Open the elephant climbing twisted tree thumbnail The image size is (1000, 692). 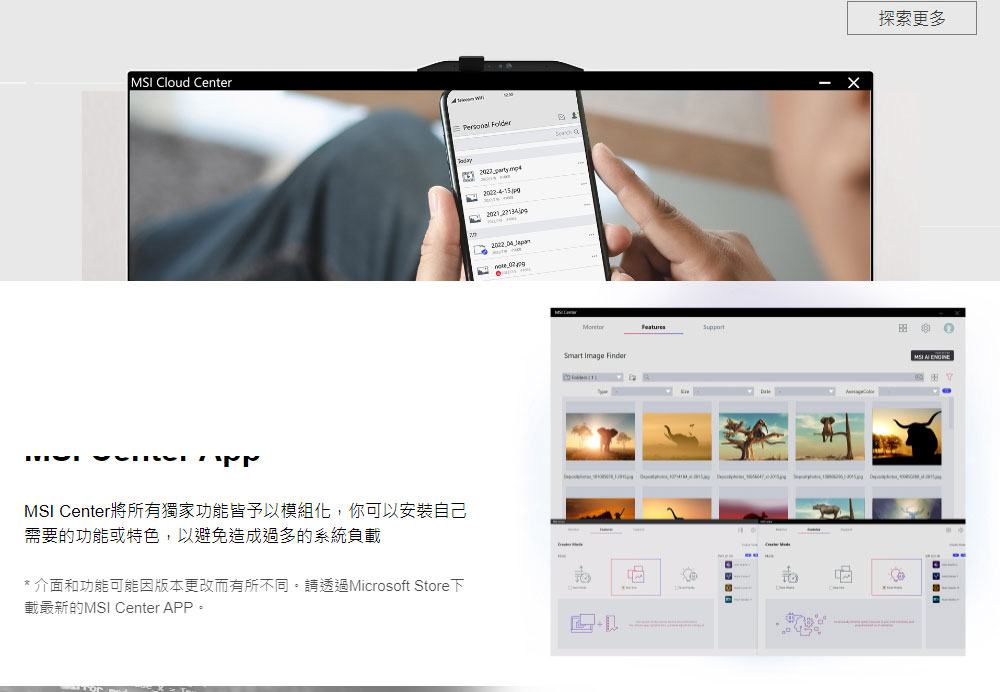[x=753, y=437]
